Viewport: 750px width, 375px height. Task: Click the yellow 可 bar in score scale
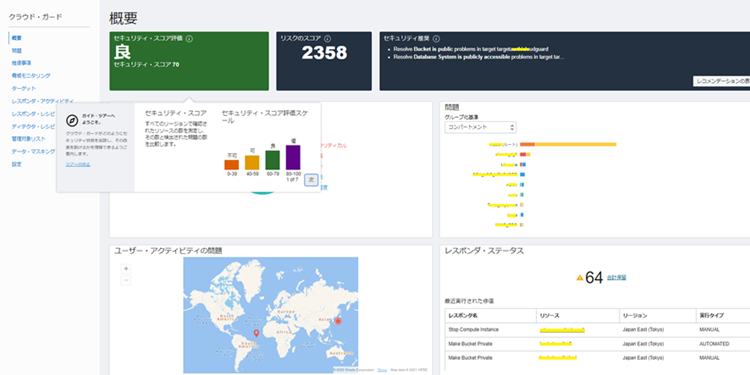(252, 163)
